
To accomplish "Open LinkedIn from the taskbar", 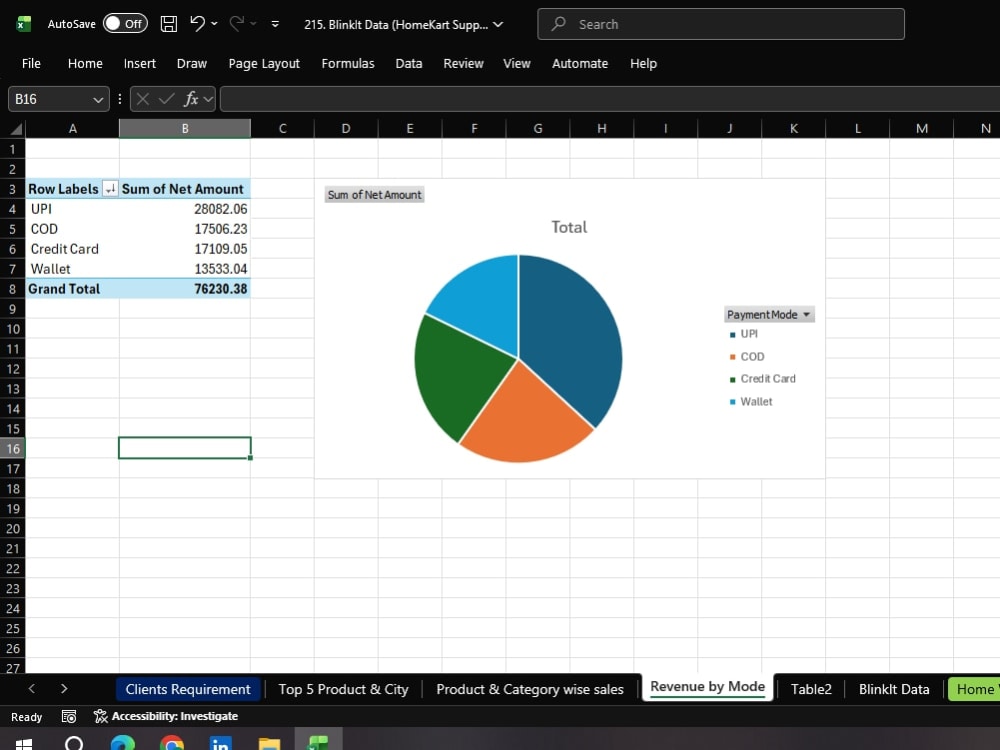I will point(220,743).
